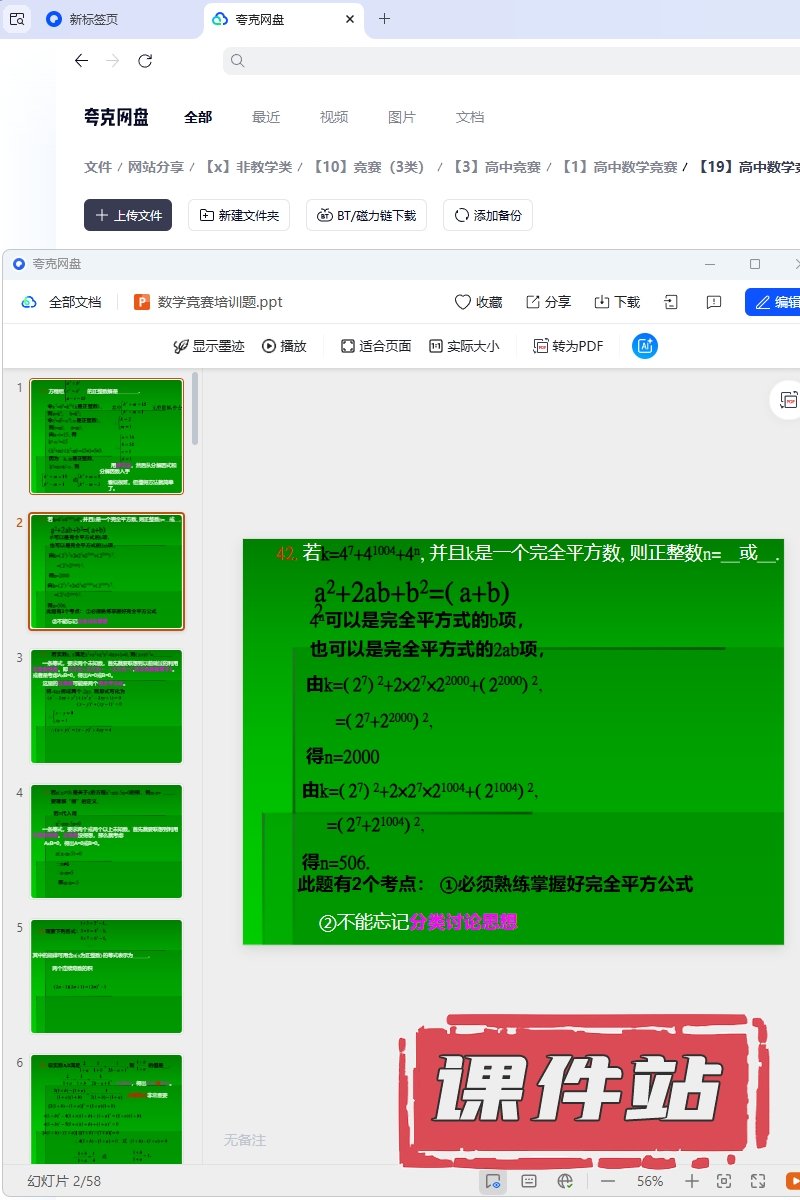Switch to the 视频 tab
The height and width of the screenshot is (1200, 800).
(x=334, y=117)
